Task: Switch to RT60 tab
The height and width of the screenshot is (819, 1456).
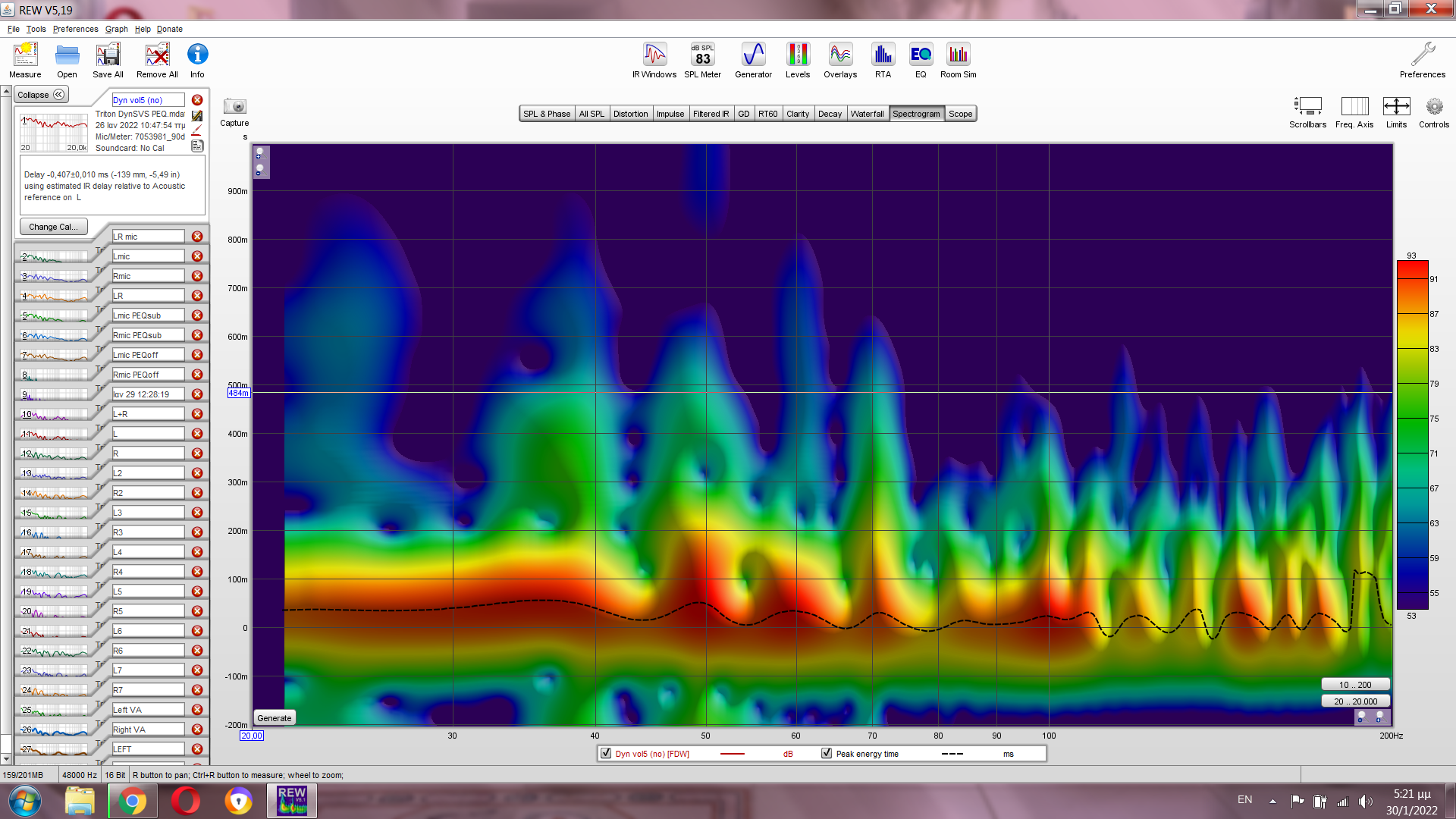Action: pos(768,114)
